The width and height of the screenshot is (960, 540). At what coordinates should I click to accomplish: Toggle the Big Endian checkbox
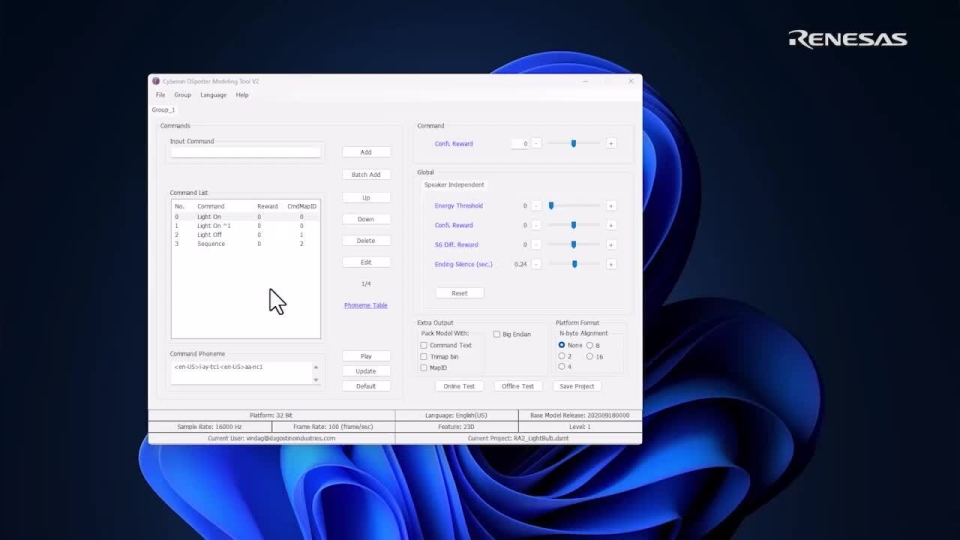[x=497, y=334]
